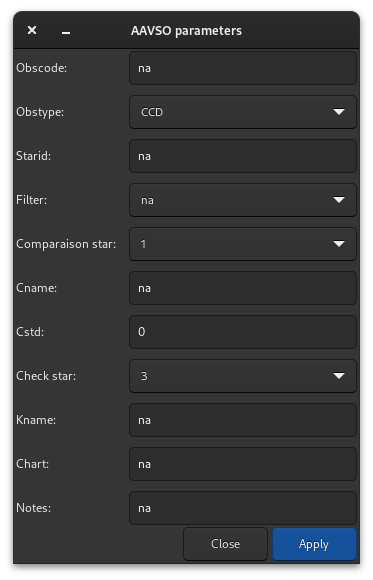
Task: Select the Notes text field
Action: [243, 508]
